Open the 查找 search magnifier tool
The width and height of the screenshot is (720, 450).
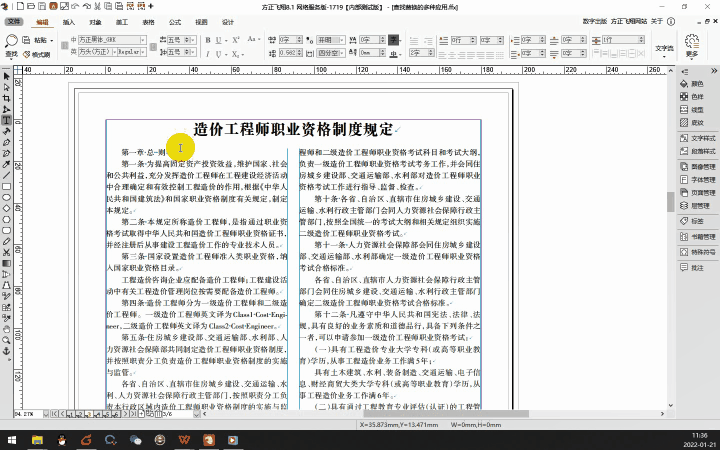(11, 46)
